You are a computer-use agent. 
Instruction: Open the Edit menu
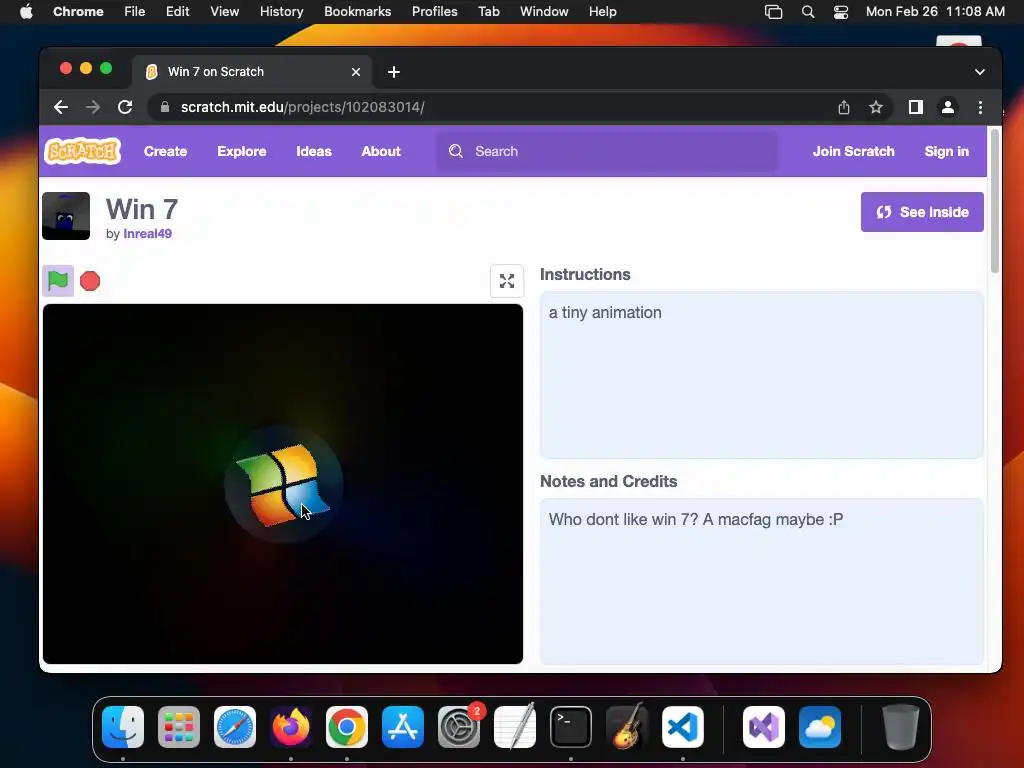[x=178, y=11]
